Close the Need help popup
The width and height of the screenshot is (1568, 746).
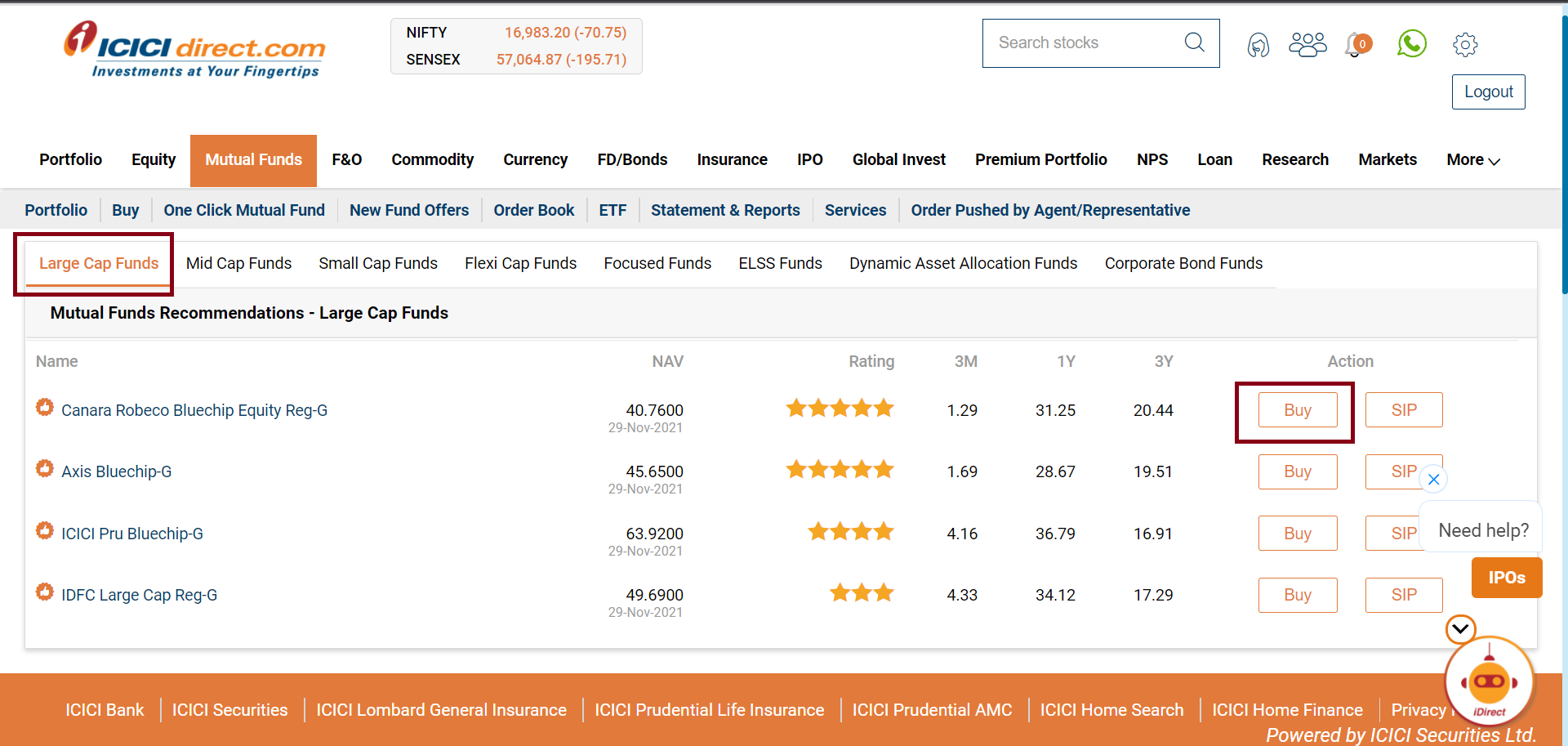point(1433,480)
